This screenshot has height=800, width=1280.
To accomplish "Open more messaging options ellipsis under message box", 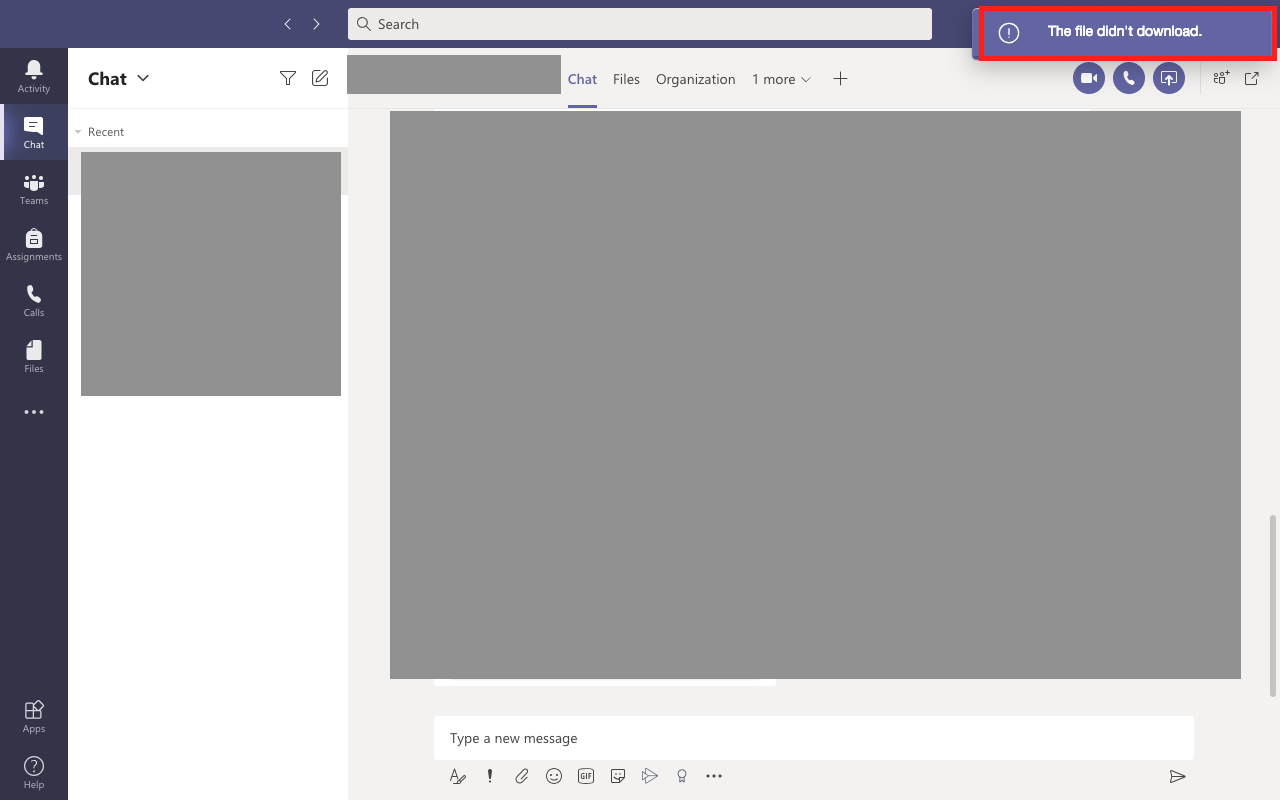I will point(714,776).
